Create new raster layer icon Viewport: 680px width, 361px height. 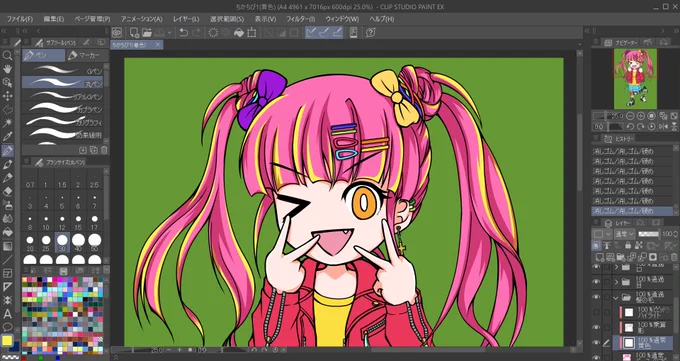click(600, 257)
